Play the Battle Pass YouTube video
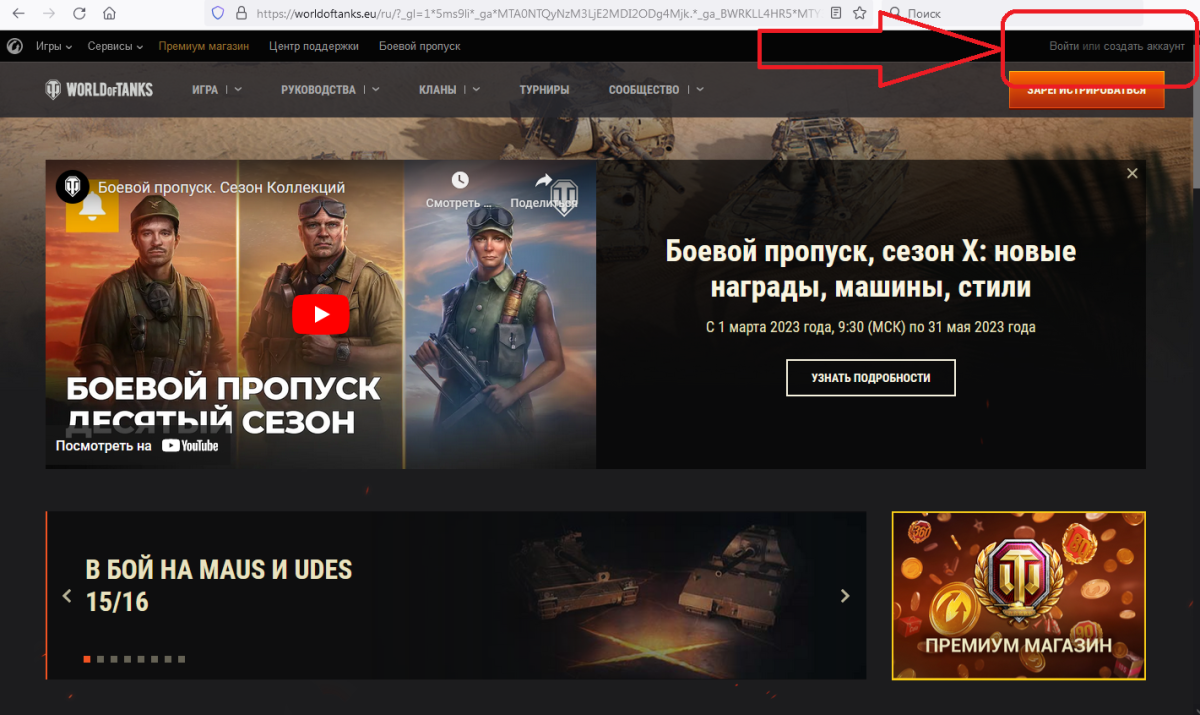Image resolution: width=1200 pixels, height=715 pixels. 320,314
